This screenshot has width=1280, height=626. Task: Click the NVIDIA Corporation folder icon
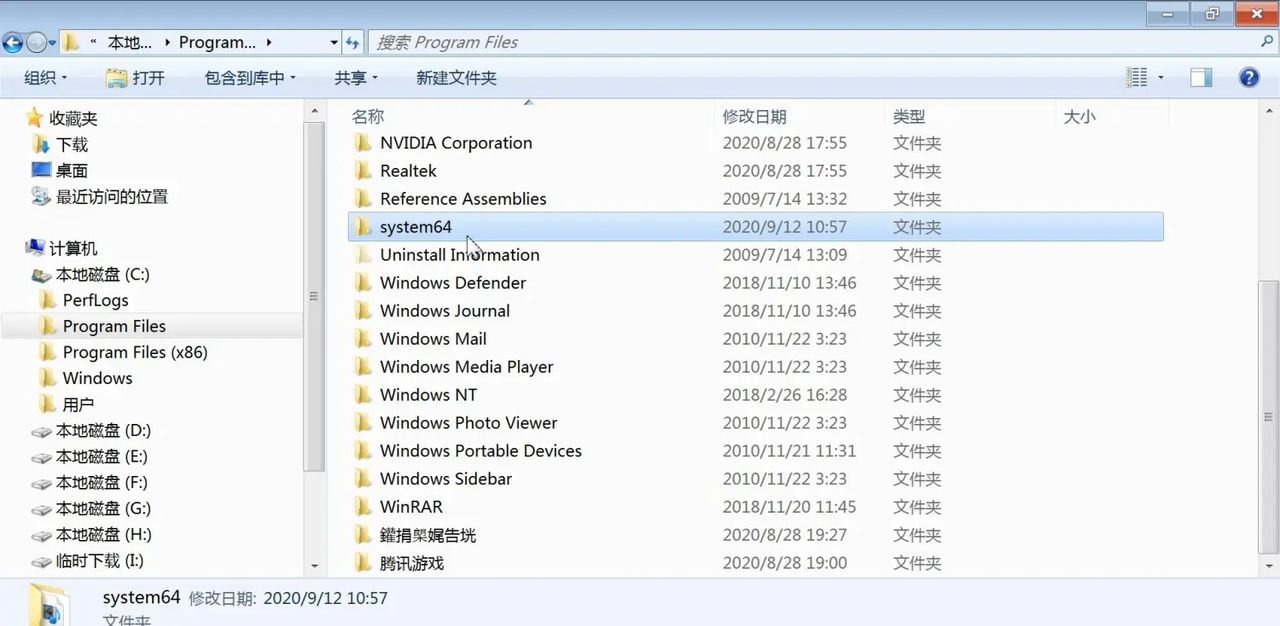coord(363,143)
